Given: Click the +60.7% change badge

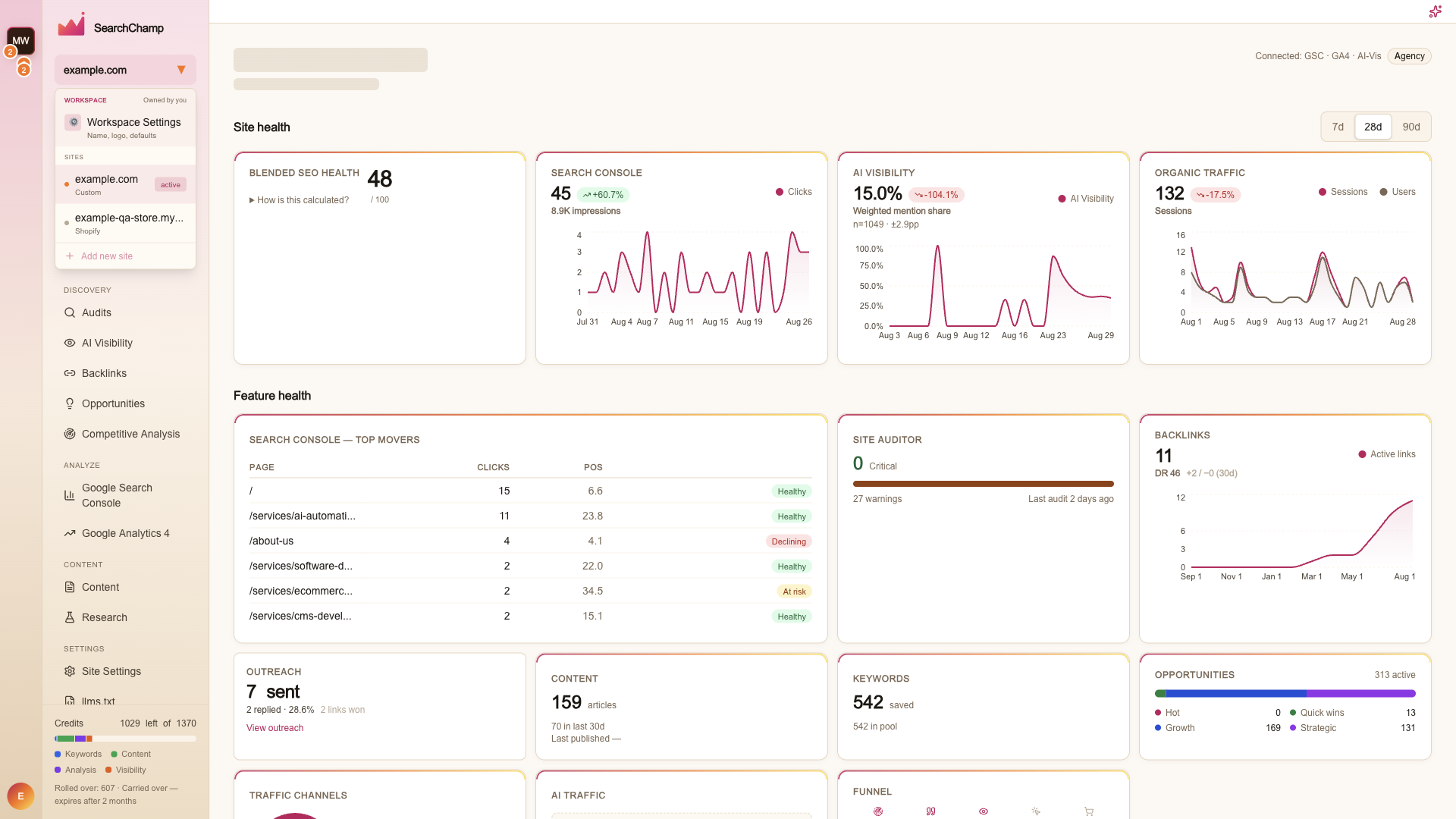Looking at the screenshot, I should point(603,195).
